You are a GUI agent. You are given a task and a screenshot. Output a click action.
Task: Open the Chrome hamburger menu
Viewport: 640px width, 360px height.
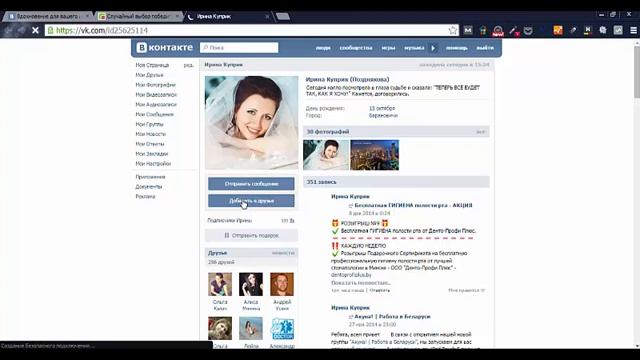[x=633, y=30]
